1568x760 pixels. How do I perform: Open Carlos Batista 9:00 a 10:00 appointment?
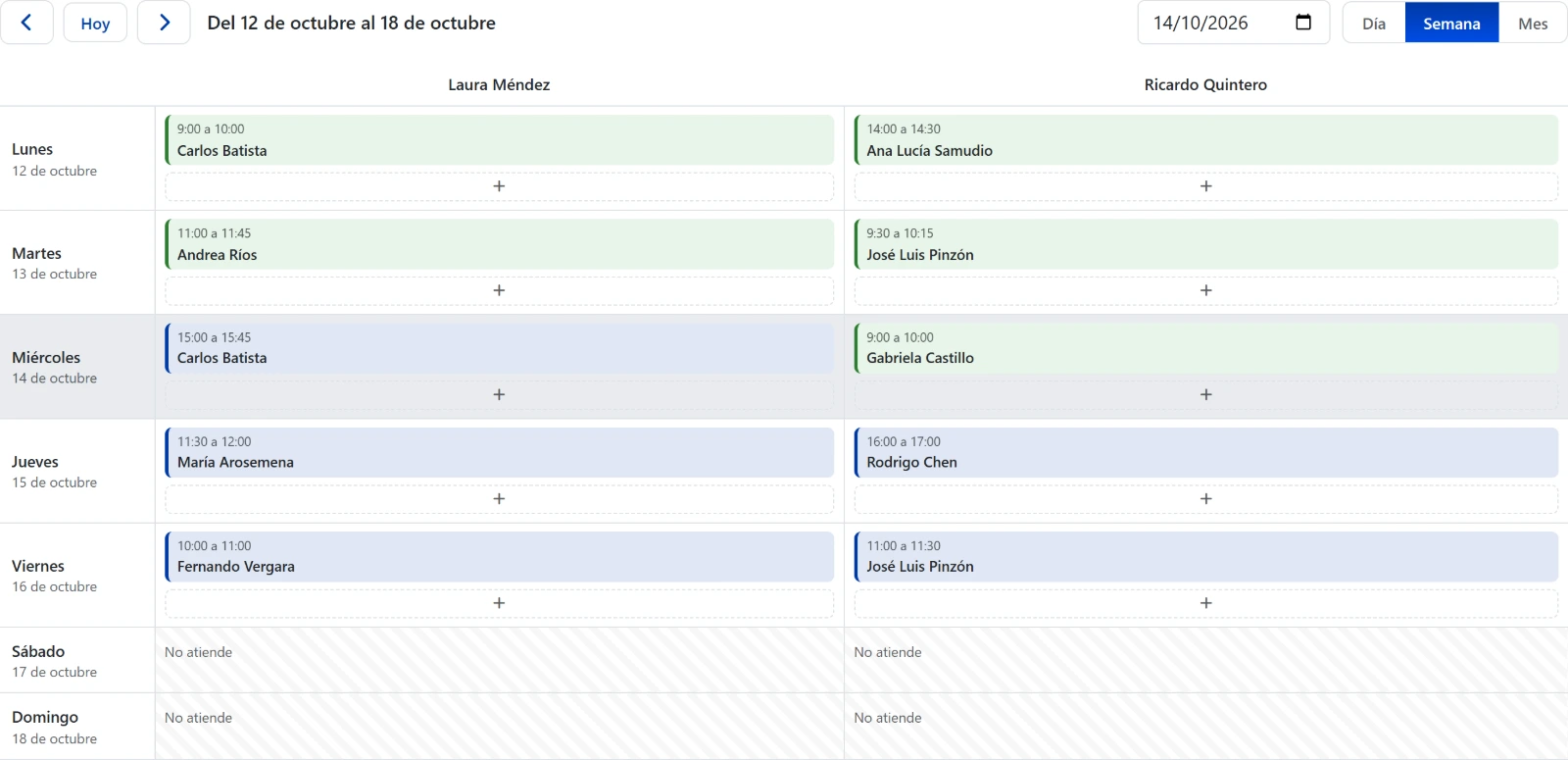click(499, 140)
